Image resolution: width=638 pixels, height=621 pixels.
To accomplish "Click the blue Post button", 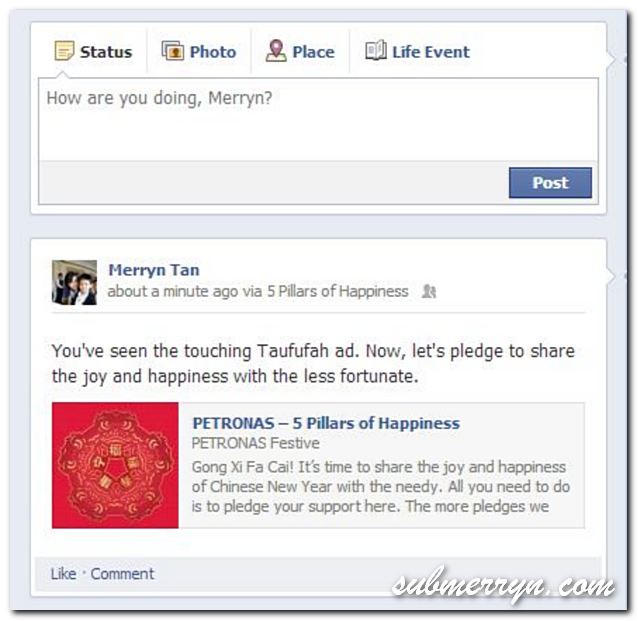I will click(x=550, y=183).
